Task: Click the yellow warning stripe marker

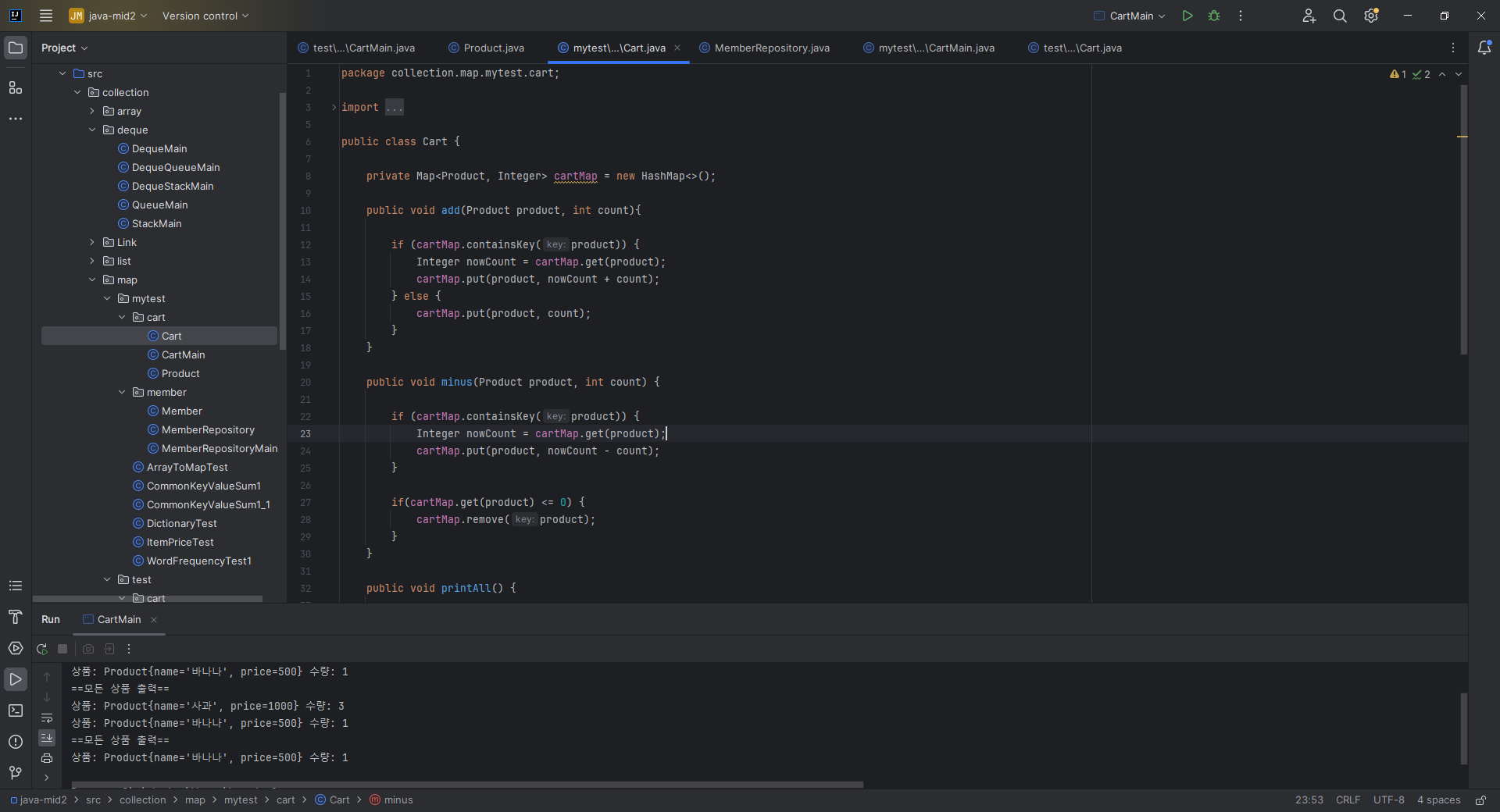Action: point(1462,137)
